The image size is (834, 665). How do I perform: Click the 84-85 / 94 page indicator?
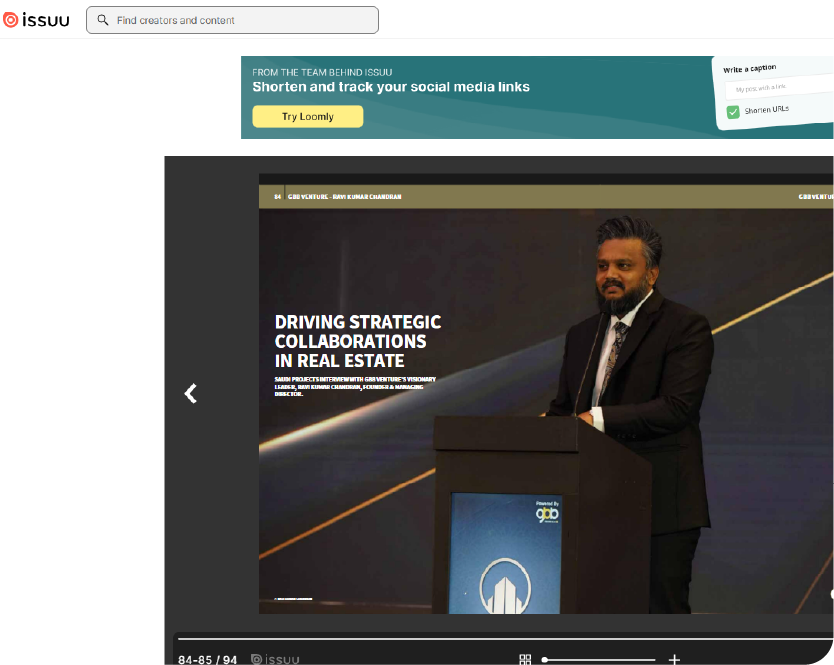207,659
